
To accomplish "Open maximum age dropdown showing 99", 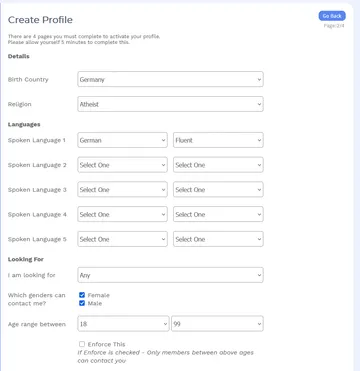I will [x=217, y=324].
